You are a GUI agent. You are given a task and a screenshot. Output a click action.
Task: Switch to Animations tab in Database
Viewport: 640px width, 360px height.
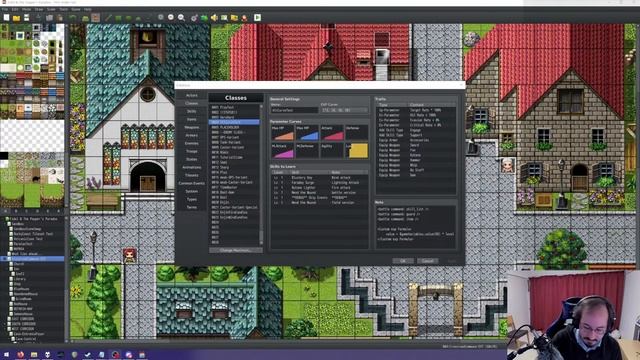(191, 167)
